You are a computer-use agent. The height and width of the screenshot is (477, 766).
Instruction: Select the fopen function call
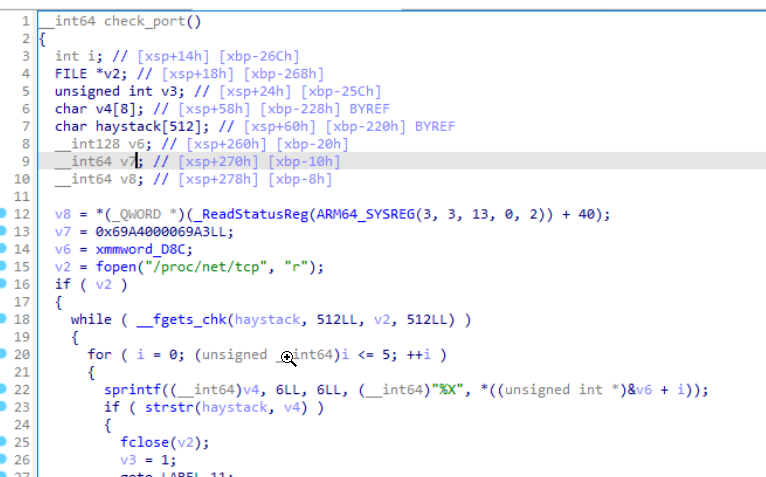(116, 267)
